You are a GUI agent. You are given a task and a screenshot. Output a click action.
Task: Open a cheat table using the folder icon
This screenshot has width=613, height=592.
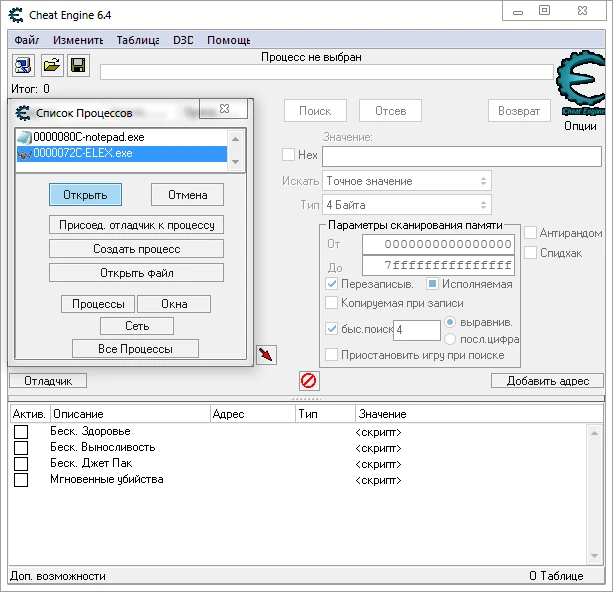coord(52,65)
